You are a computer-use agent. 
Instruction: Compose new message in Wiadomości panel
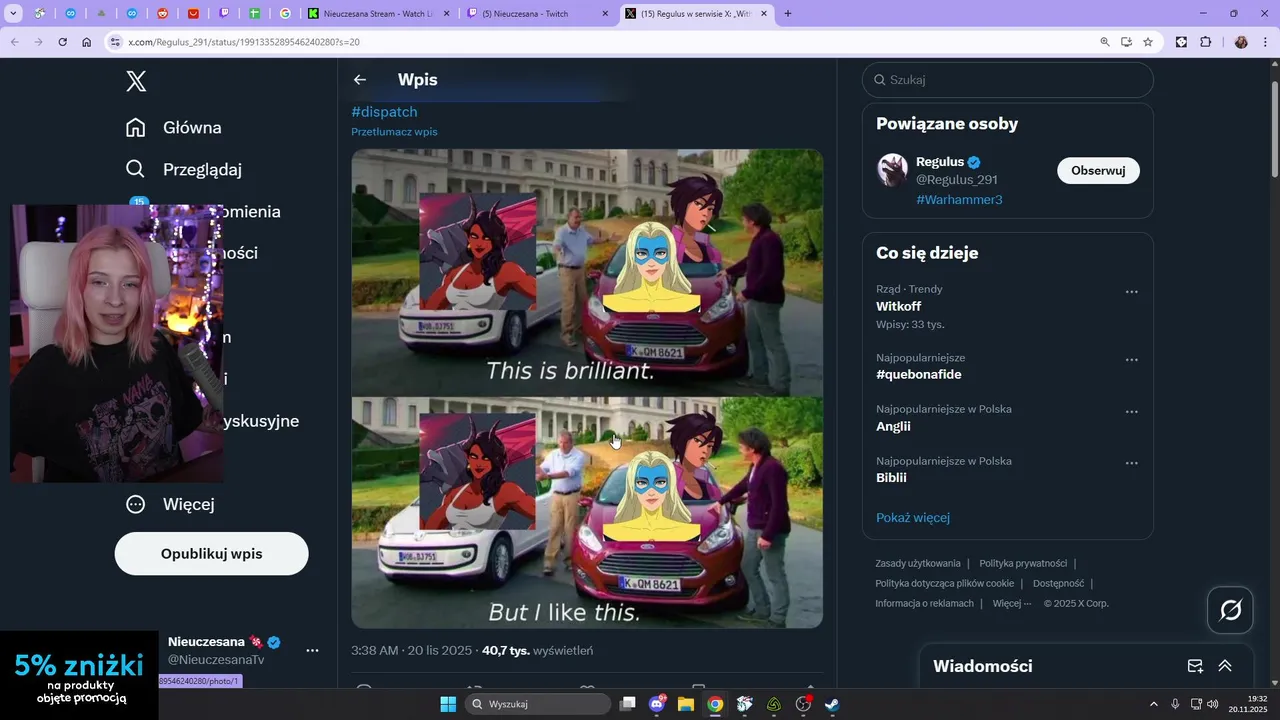[1195, 666]
